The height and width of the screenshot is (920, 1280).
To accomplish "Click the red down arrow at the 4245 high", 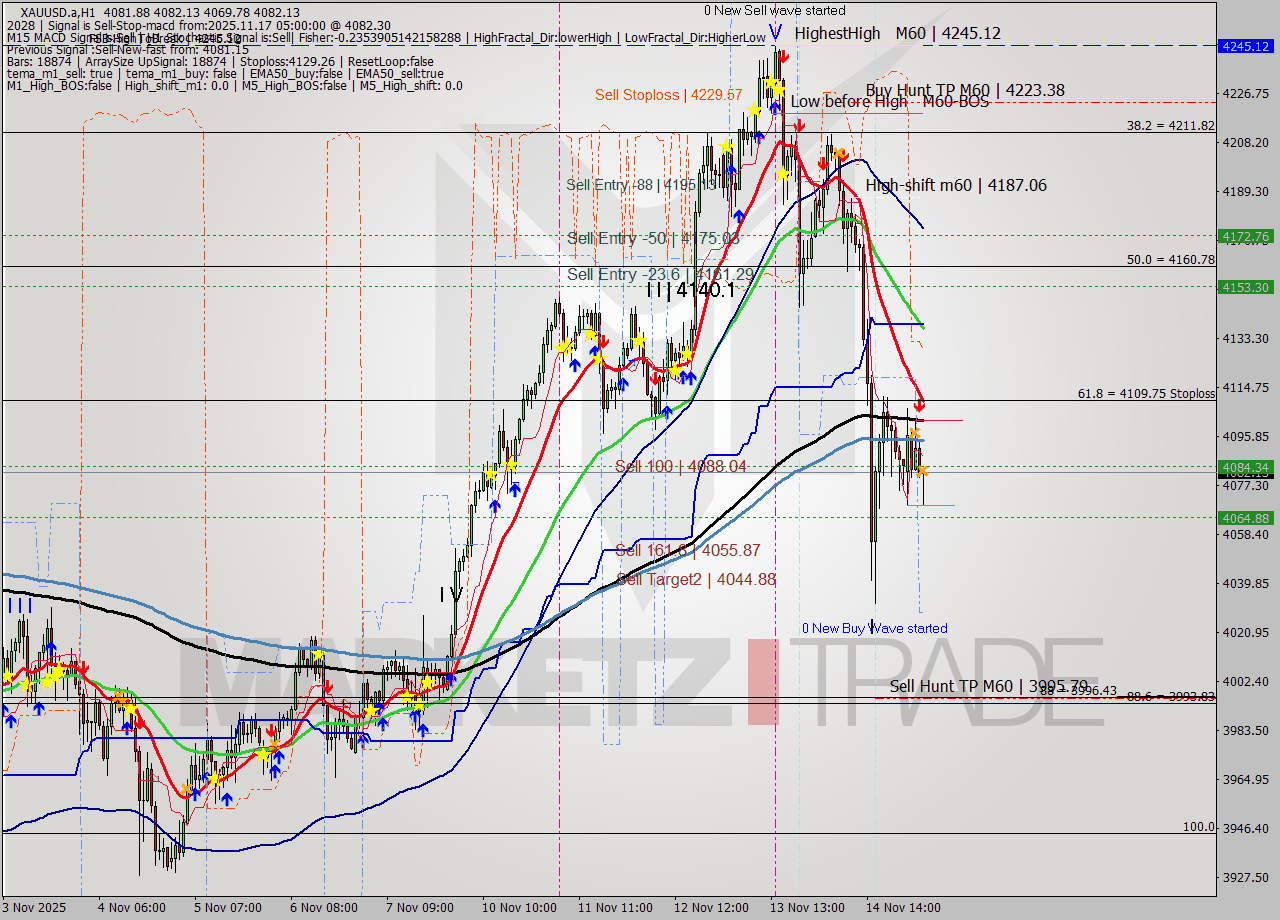I will [784, 57].
